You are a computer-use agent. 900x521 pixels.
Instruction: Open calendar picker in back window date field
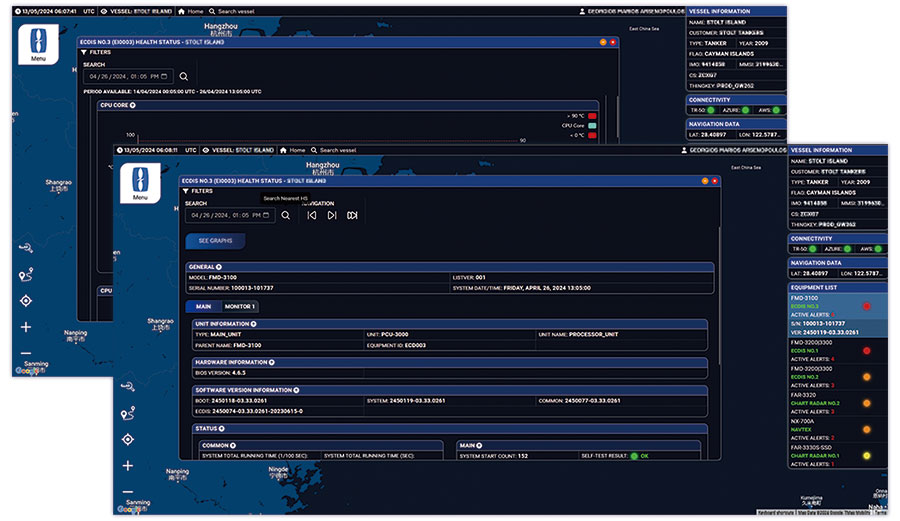[x=164, y=76]
